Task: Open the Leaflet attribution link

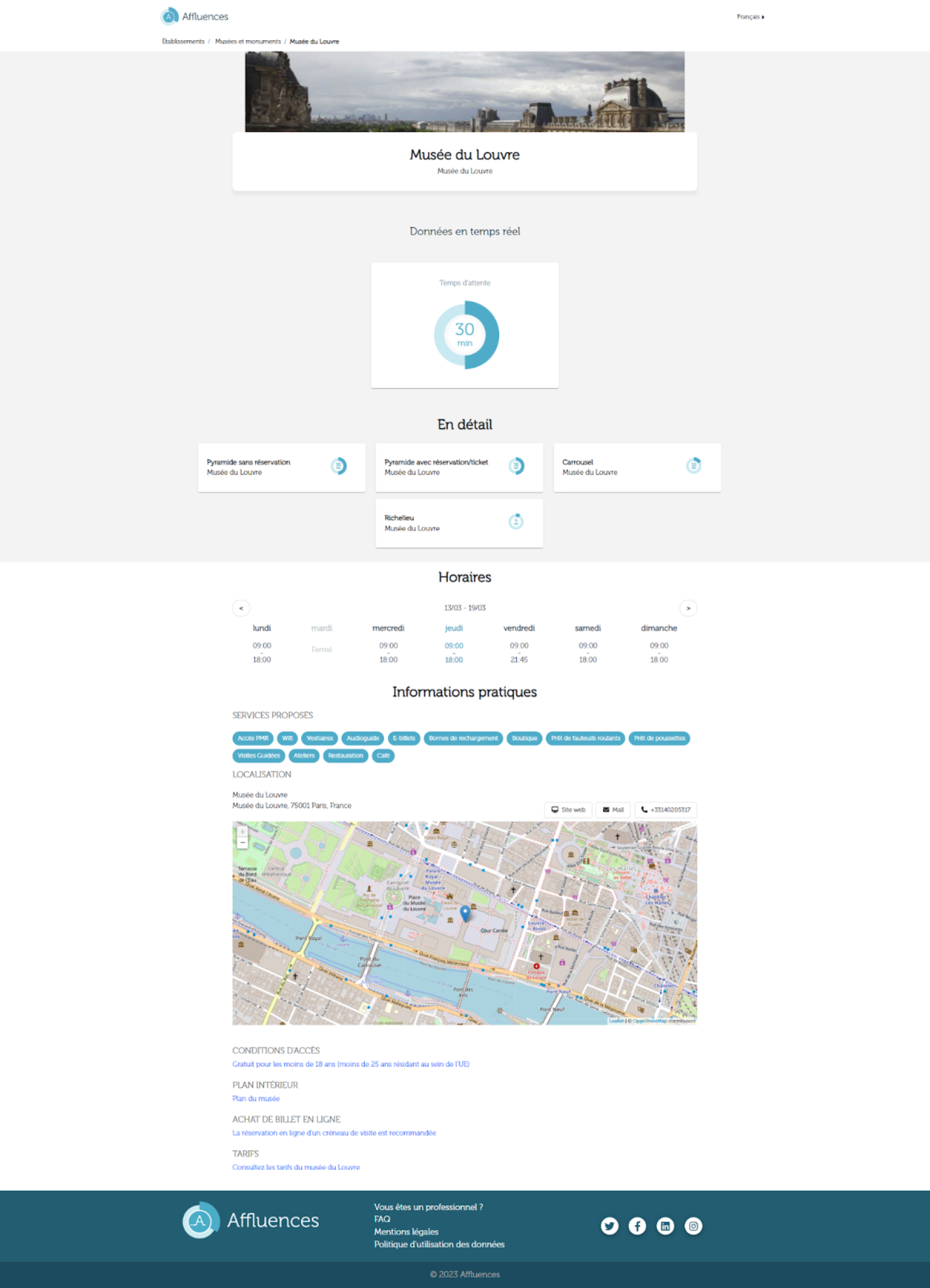Action: 616,1021
